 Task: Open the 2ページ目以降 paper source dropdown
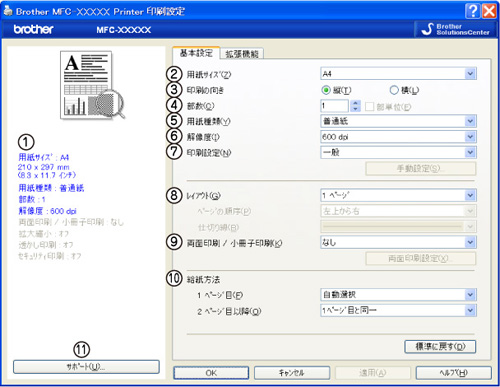point(398,310)
